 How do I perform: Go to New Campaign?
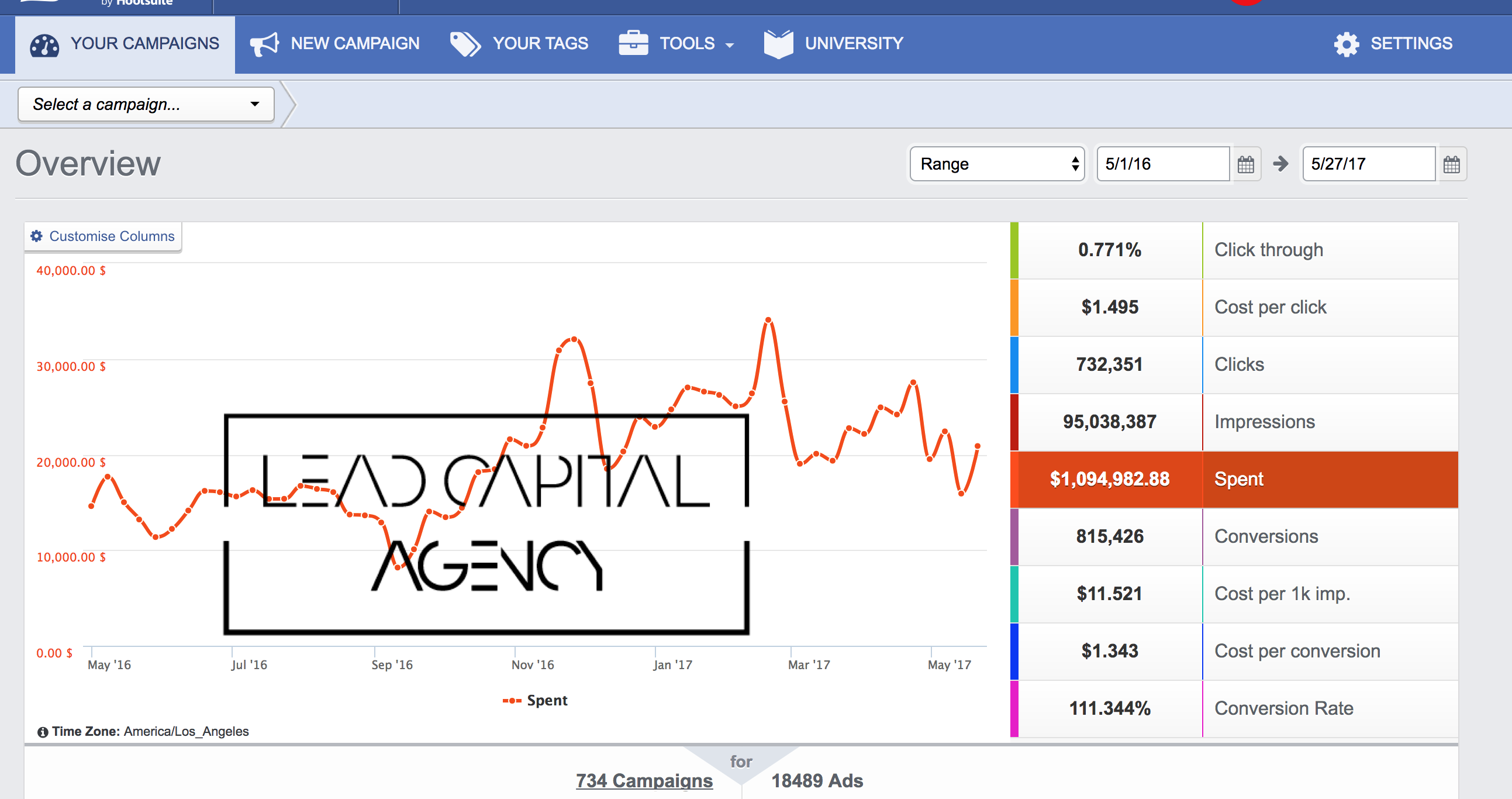[x=334, y=44]
